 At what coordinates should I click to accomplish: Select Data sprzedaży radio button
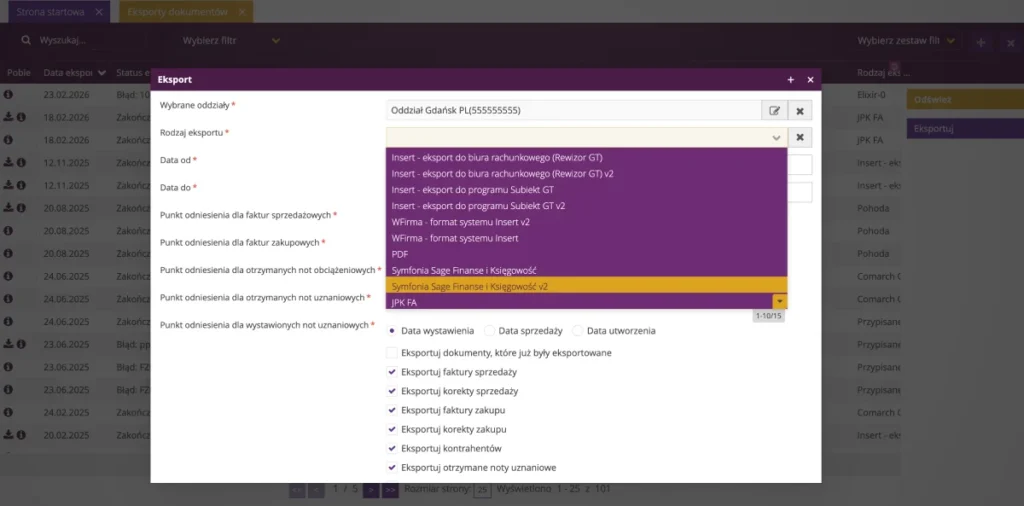pos(489,331)
